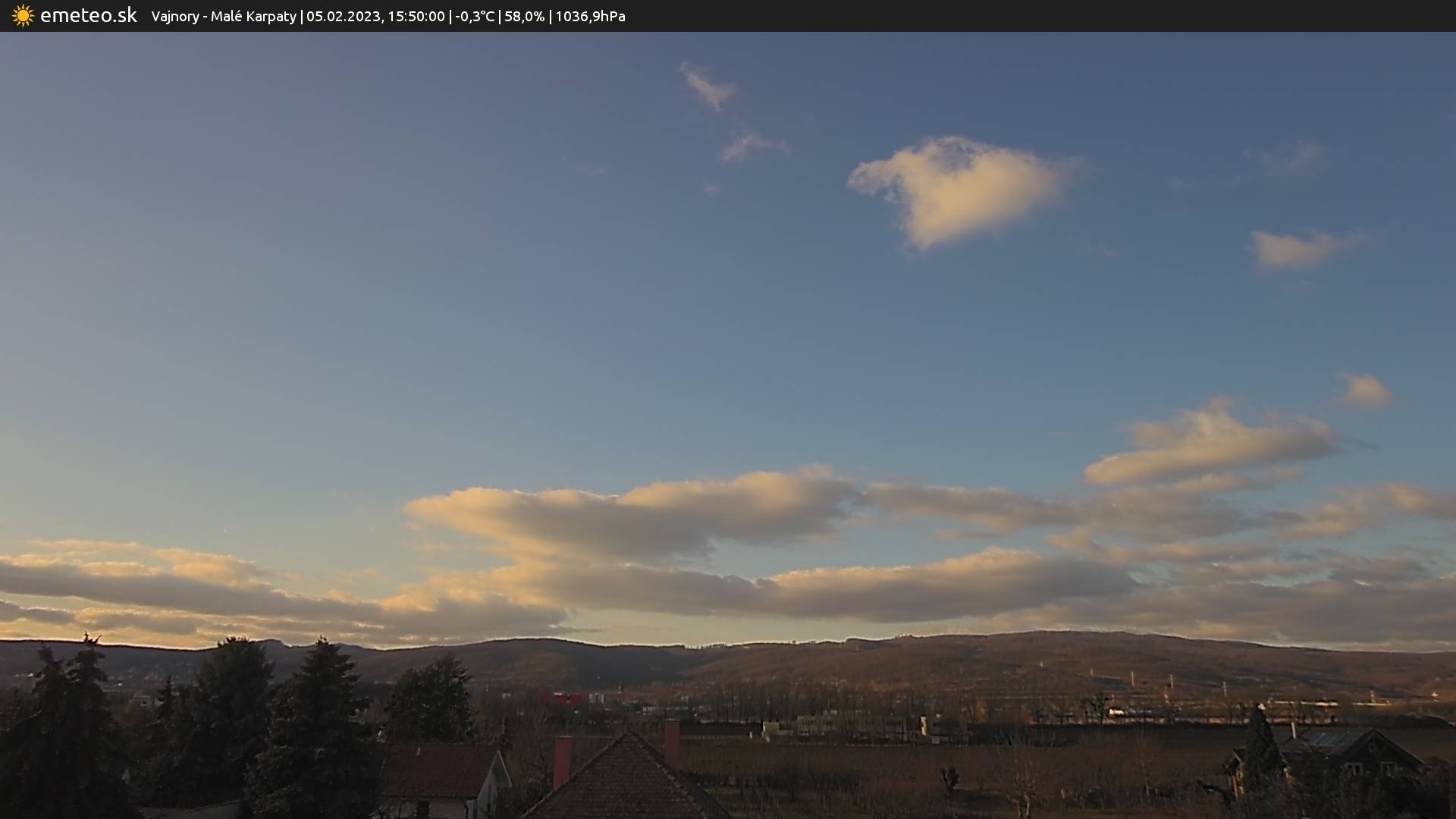Open the emeteo.sk site name text

point(88,16)
